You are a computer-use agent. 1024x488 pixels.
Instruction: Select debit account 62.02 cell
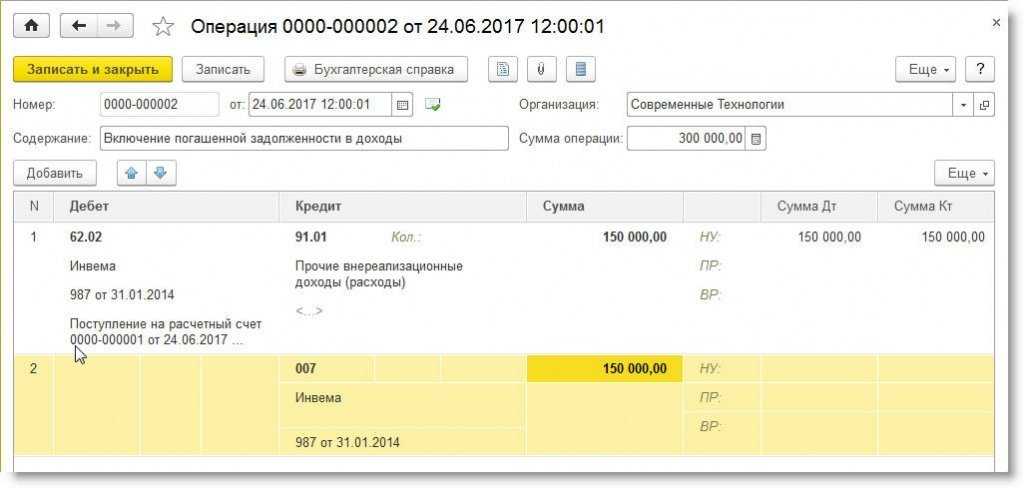tap(86, 237)
